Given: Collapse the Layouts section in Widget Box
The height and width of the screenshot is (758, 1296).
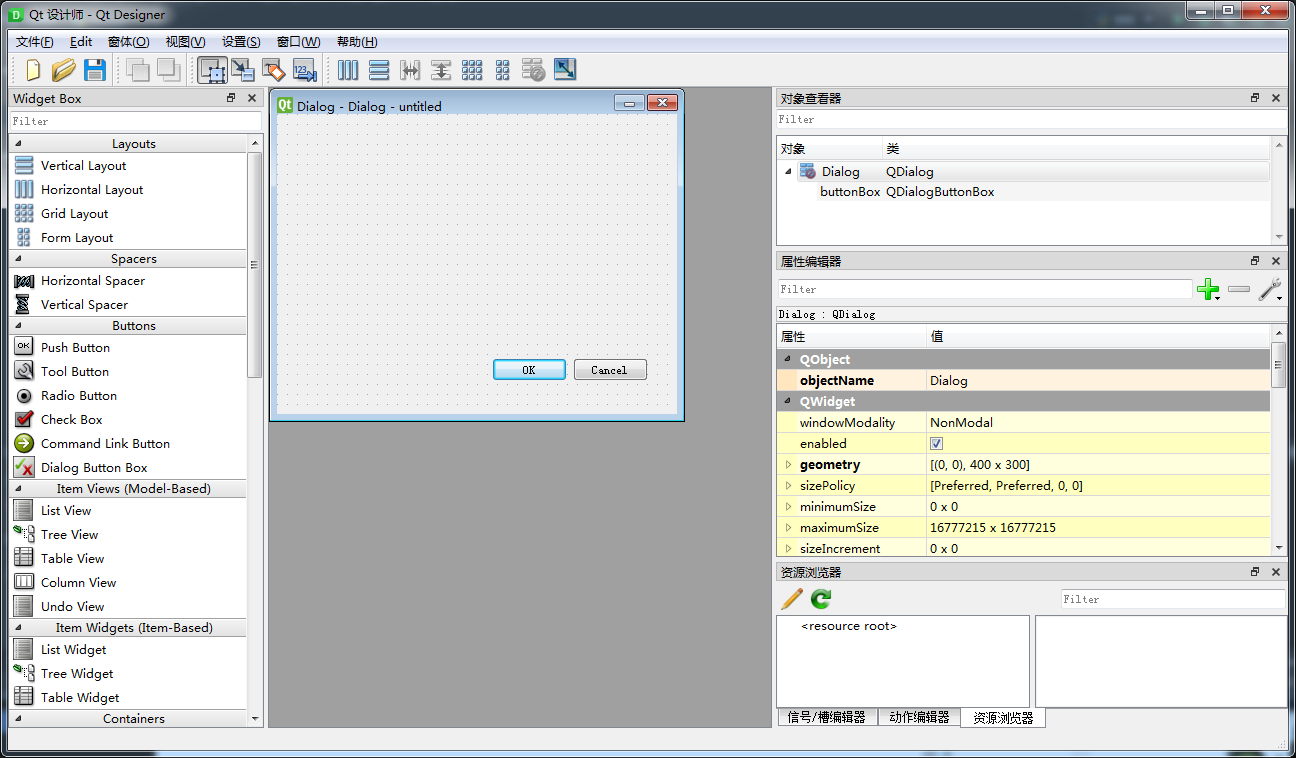Looking at the screenshot, I should [x=20, y=143].
